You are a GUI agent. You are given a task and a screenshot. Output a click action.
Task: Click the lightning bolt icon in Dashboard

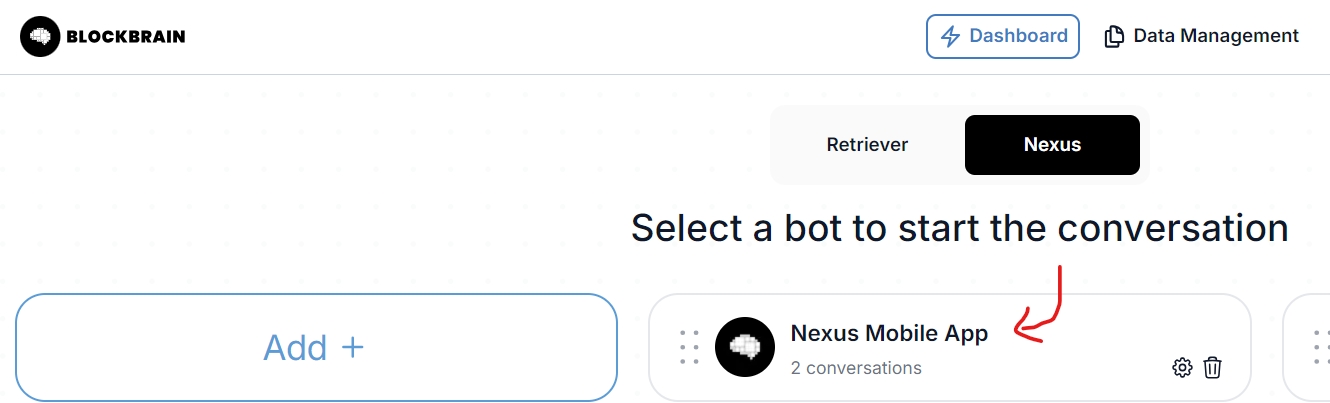click(950, 37)
